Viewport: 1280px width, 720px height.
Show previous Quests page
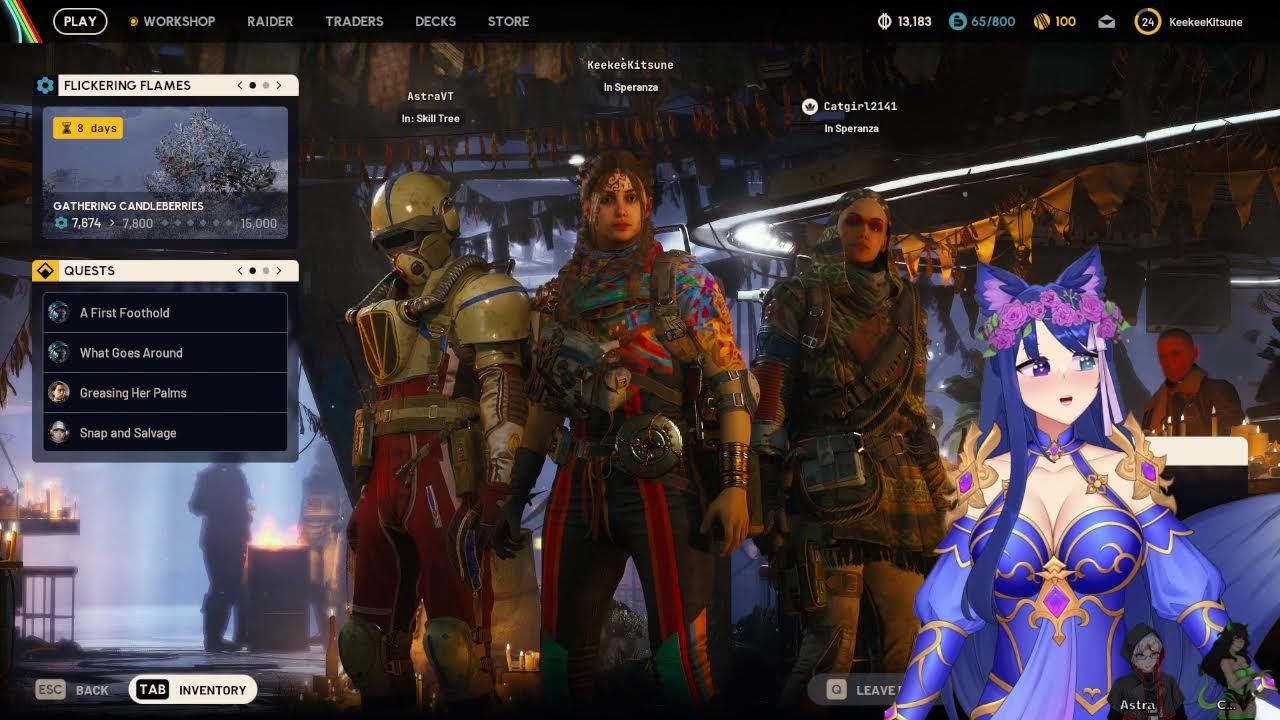[x=240, y=270]
